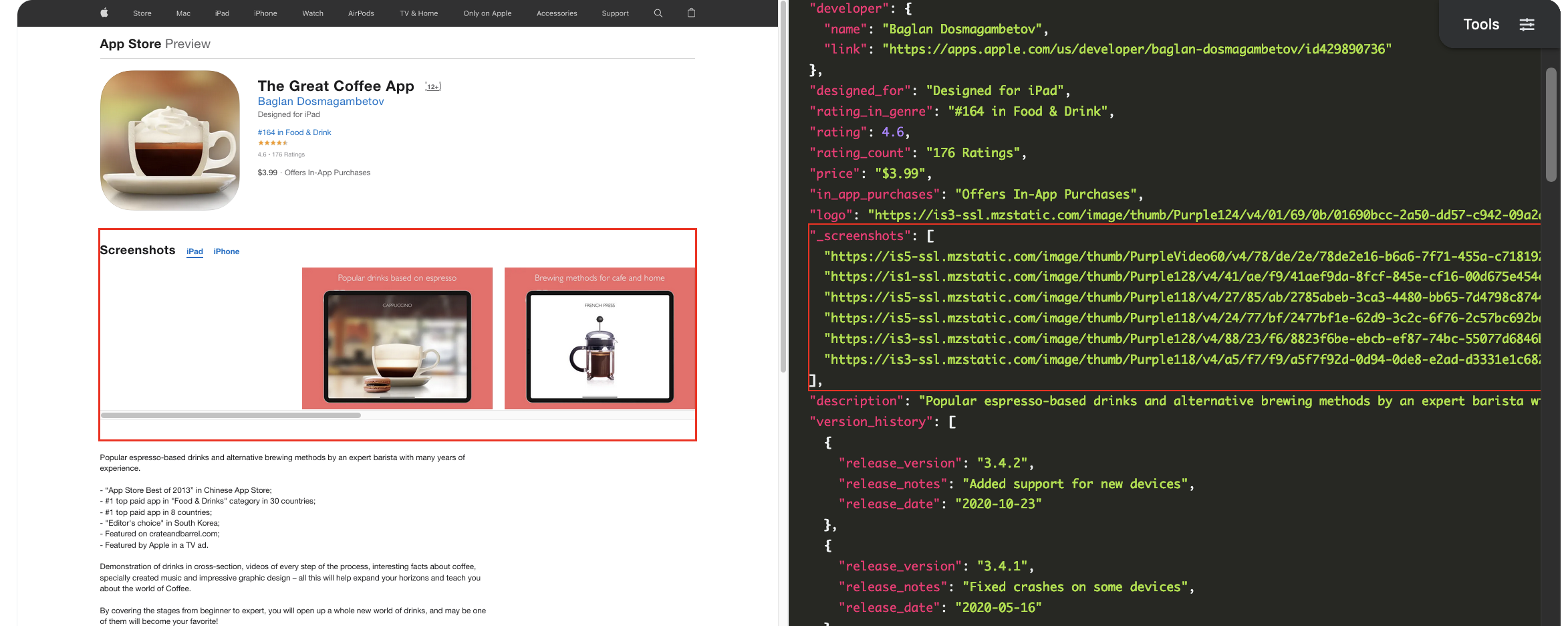Click the filter sliders icon beside Tools

coord(1527,24)
